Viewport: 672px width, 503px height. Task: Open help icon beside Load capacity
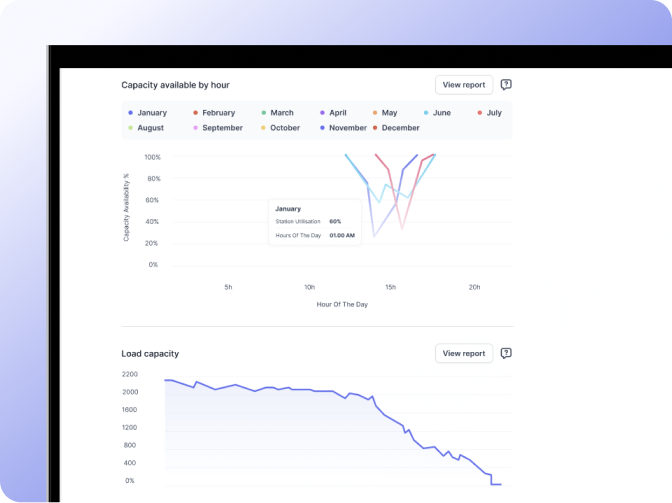(506, 353)
